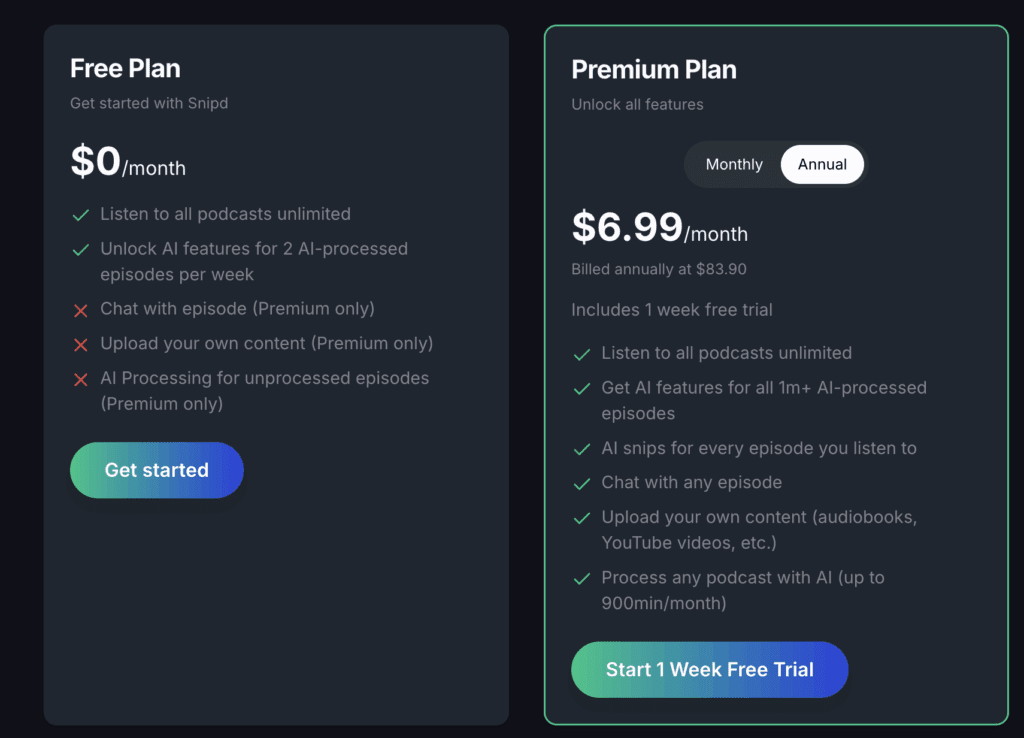Image resolution: width=1024 pixels, height=738 pixels.
Task: Click 'Includes 1 week free trial' text
Action: click(671, 310)
